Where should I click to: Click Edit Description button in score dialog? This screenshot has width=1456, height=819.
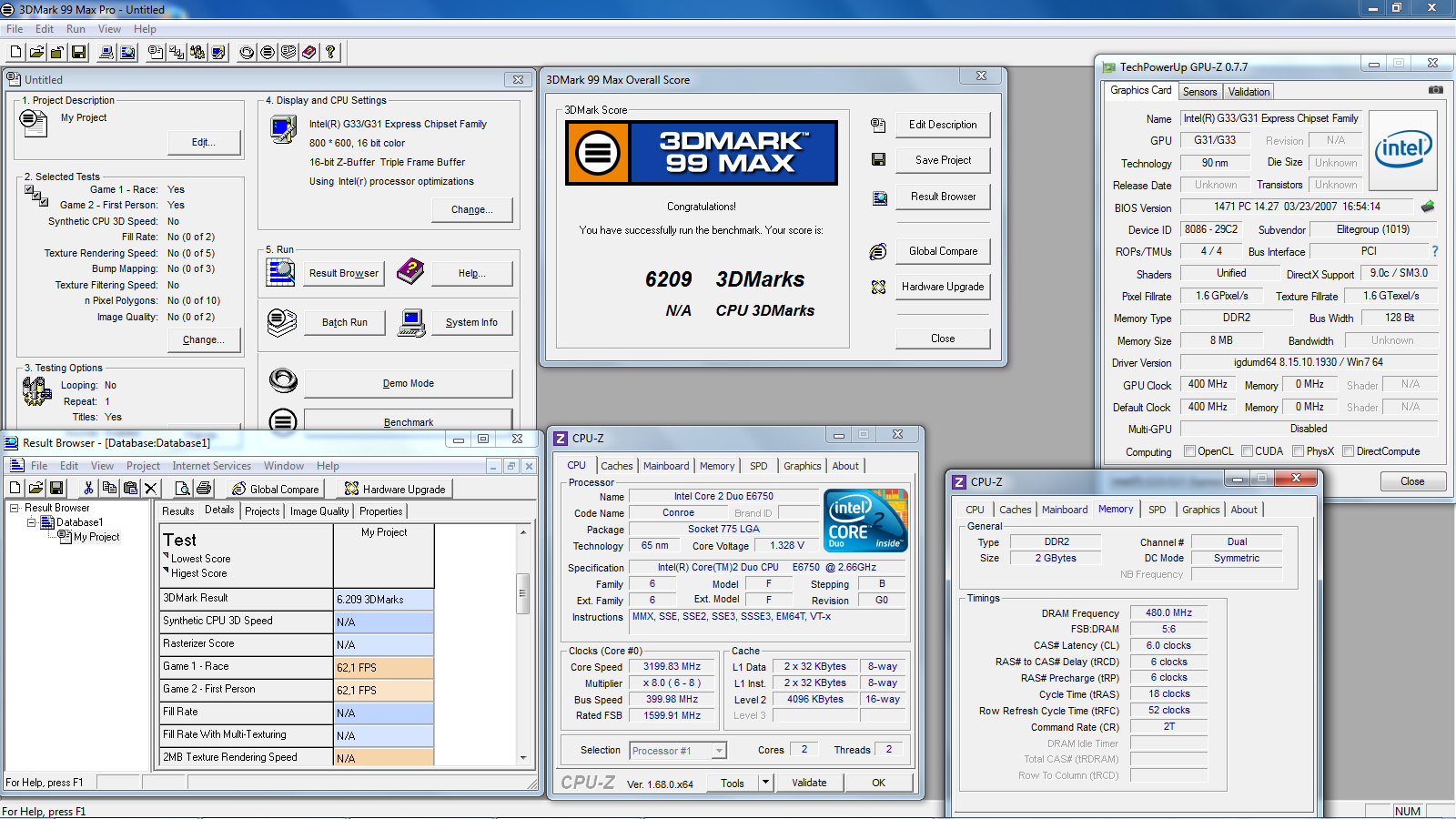click(943, 125)
